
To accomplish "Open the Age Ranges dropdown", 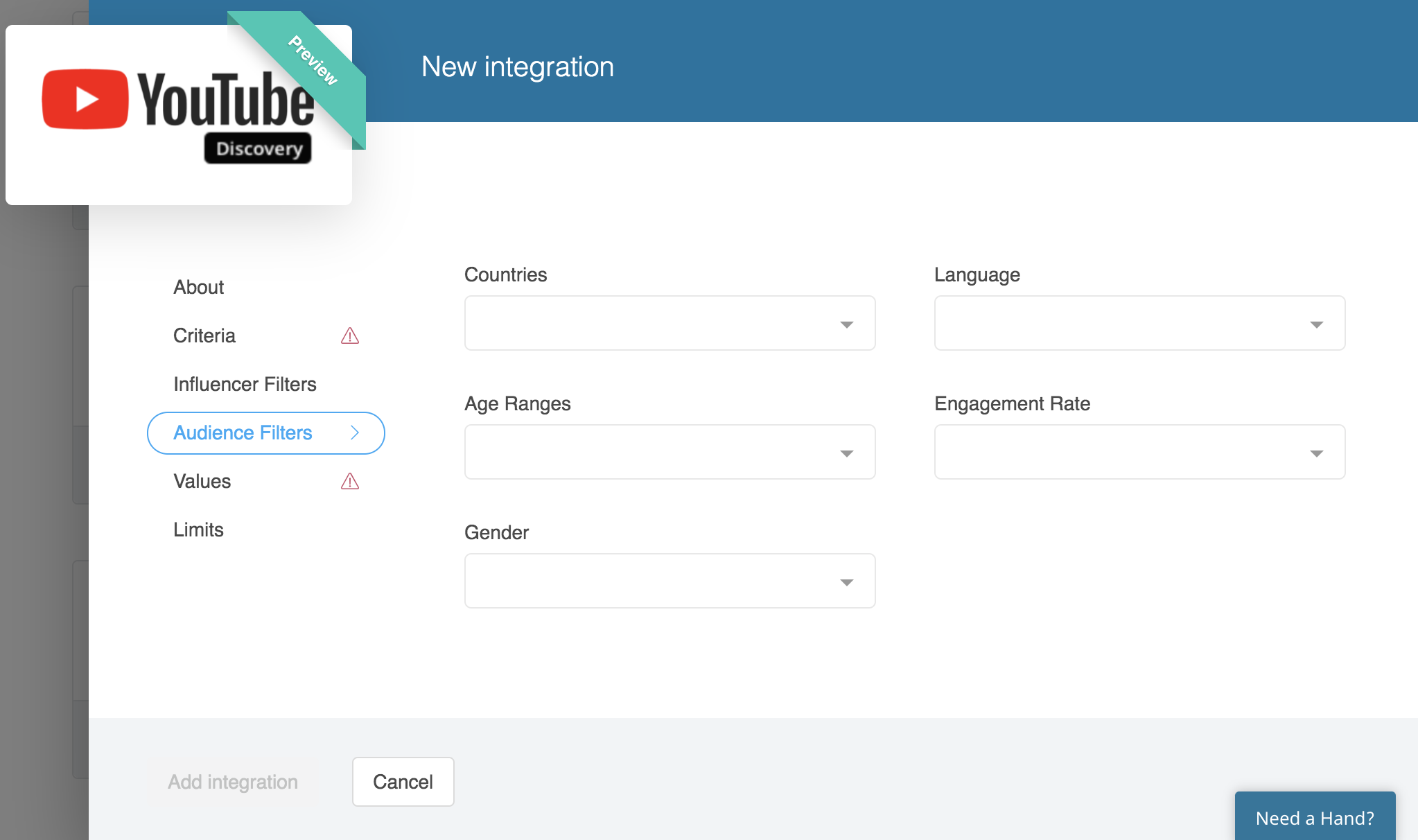I will [x=669, y=452].
